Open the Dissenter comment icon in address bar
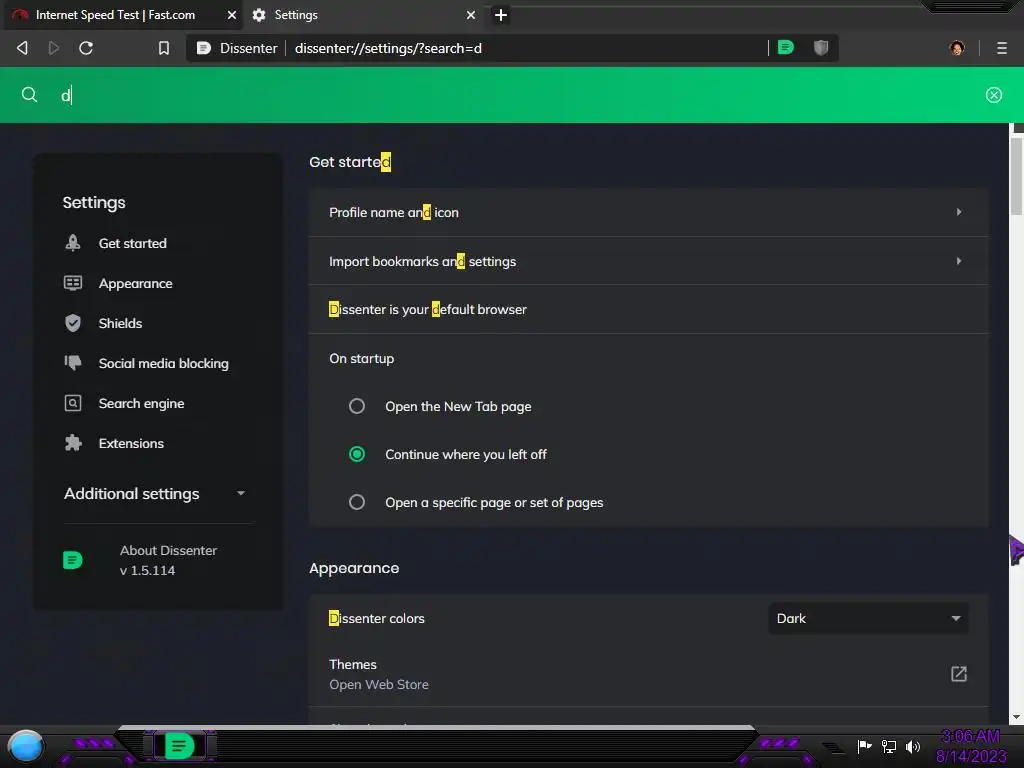1024x768 pixels. [x=786, y=48]
